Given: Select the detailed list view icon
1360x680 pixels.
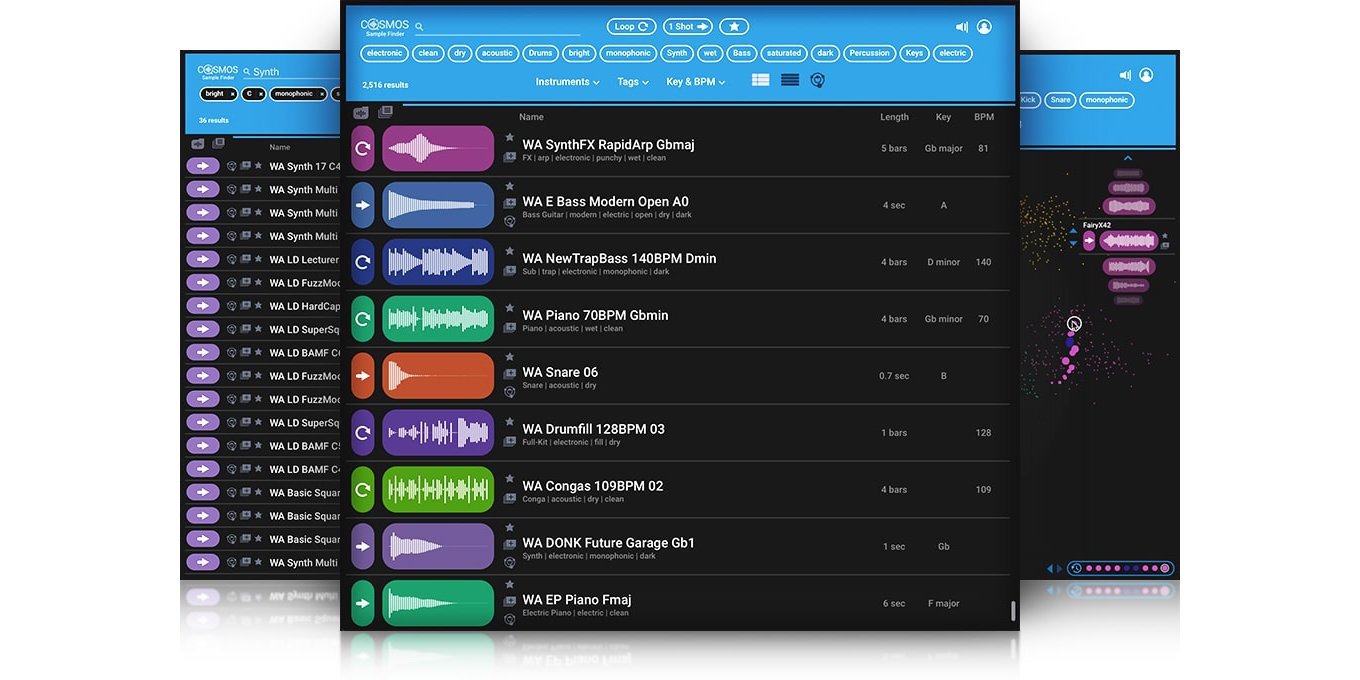Looking at the screenshot, I should point(761,80).
